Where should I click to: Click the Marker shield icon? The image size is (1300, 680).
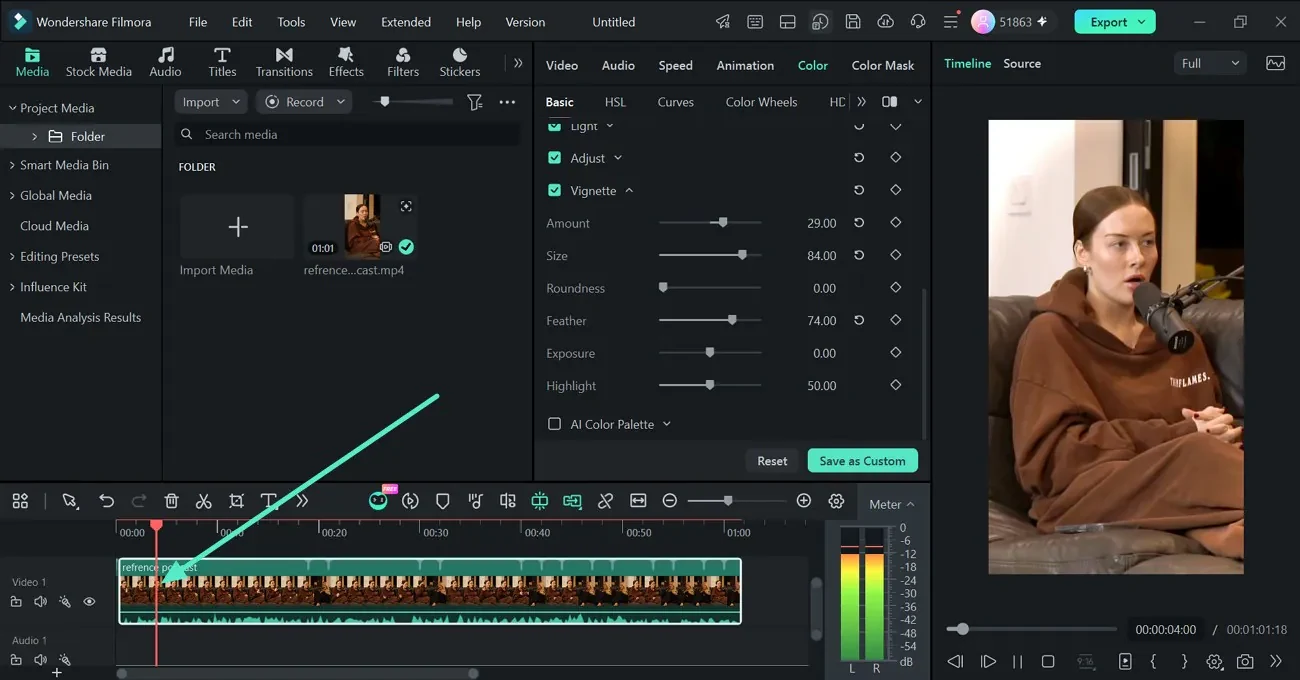(x=443, y=501)
